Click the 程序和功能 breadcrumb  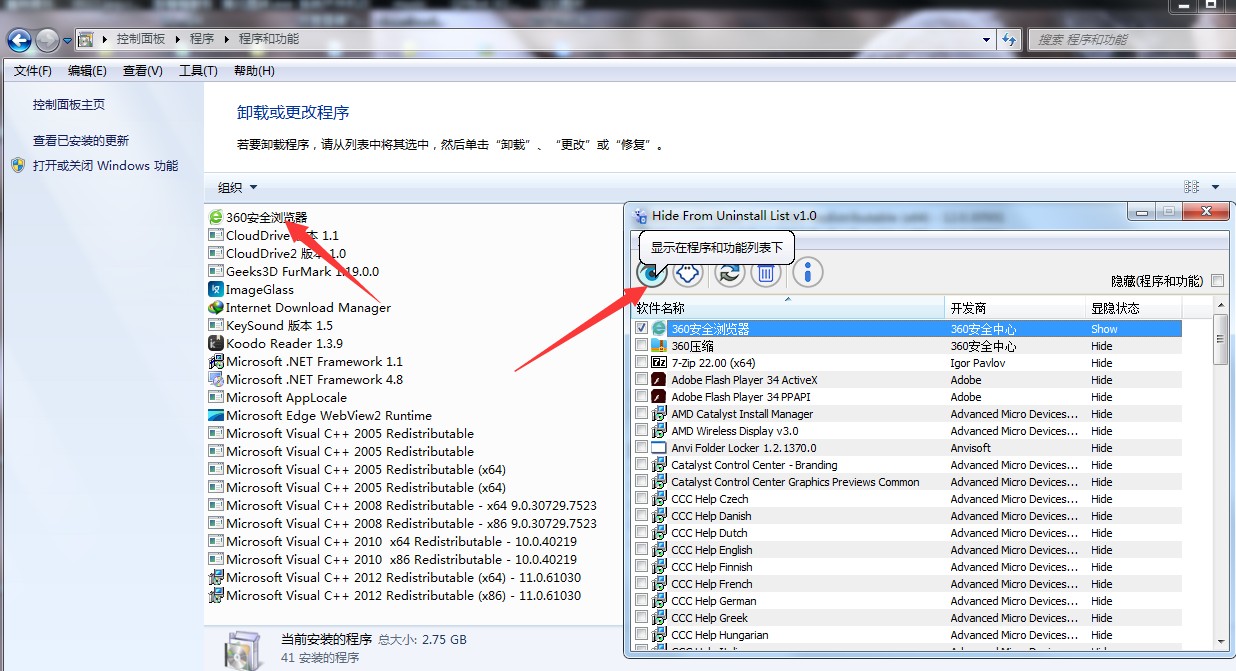point(268,39)
